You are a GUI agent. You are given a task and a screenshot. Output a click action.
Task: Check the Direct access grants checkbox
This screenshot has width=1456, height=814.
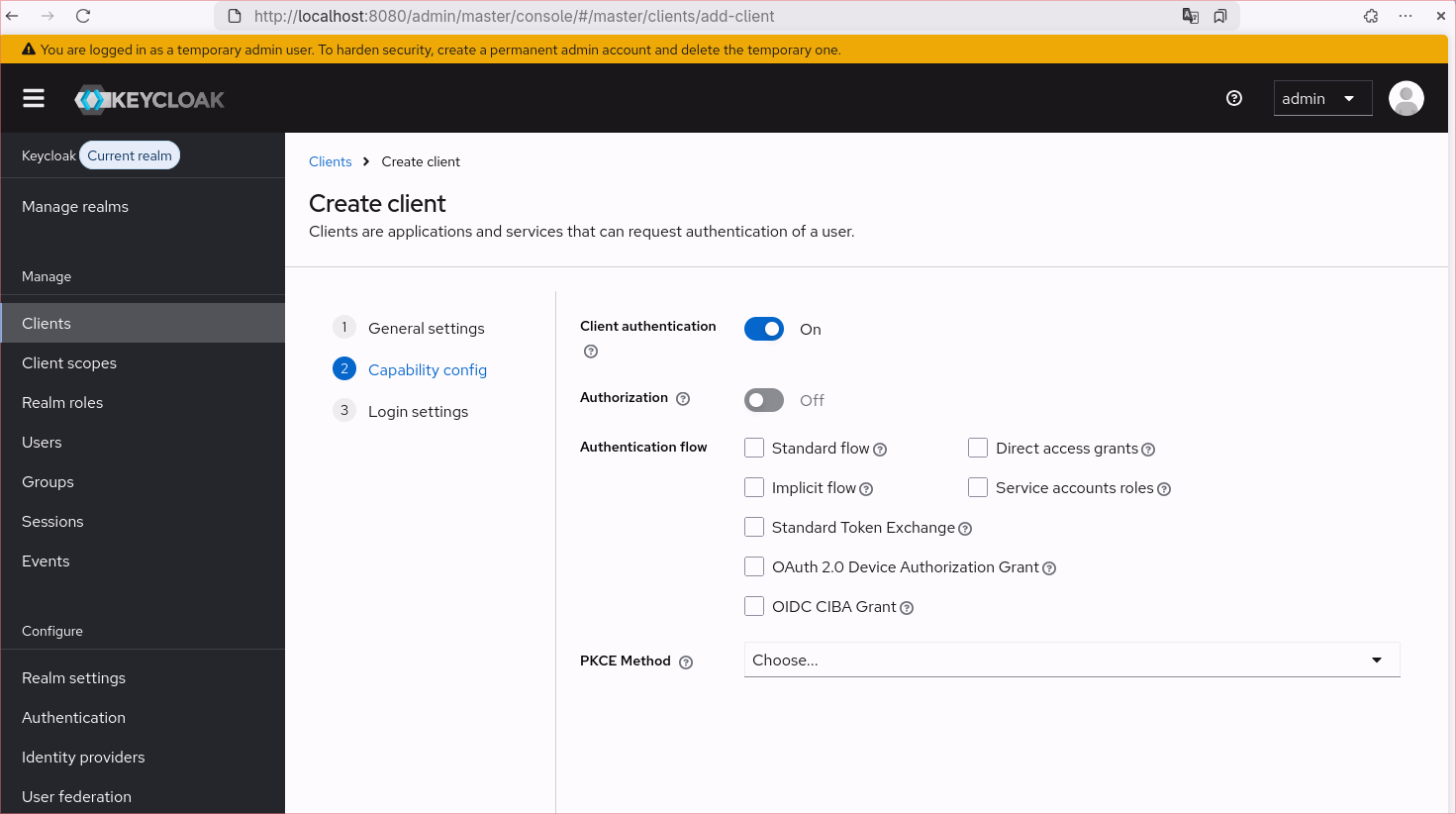tap(978, 448)
